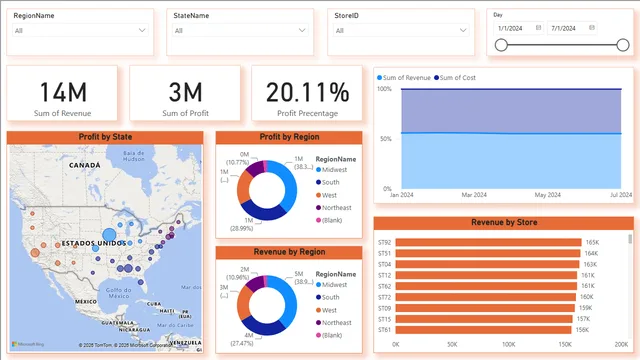Select the 3M Sum of Profit card
The image size is (640, 360).
[x=185, y=93]
